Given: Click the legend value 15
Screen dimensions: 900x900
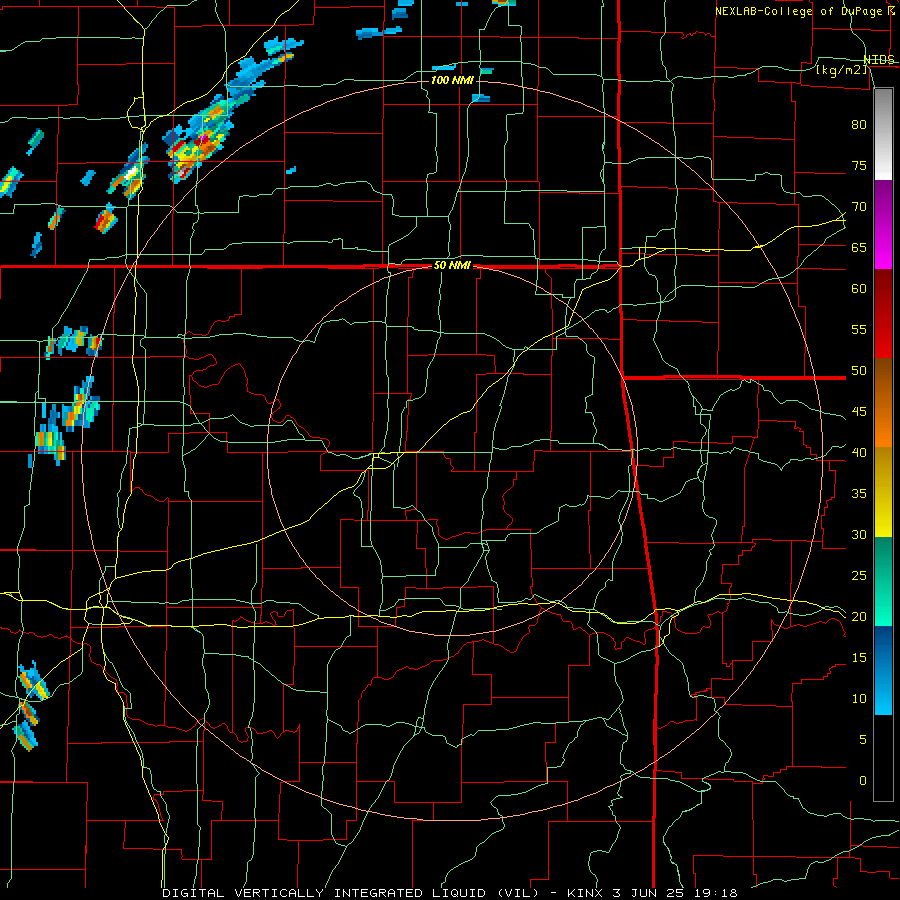Looking at the screenshot, I should [859, 657].
